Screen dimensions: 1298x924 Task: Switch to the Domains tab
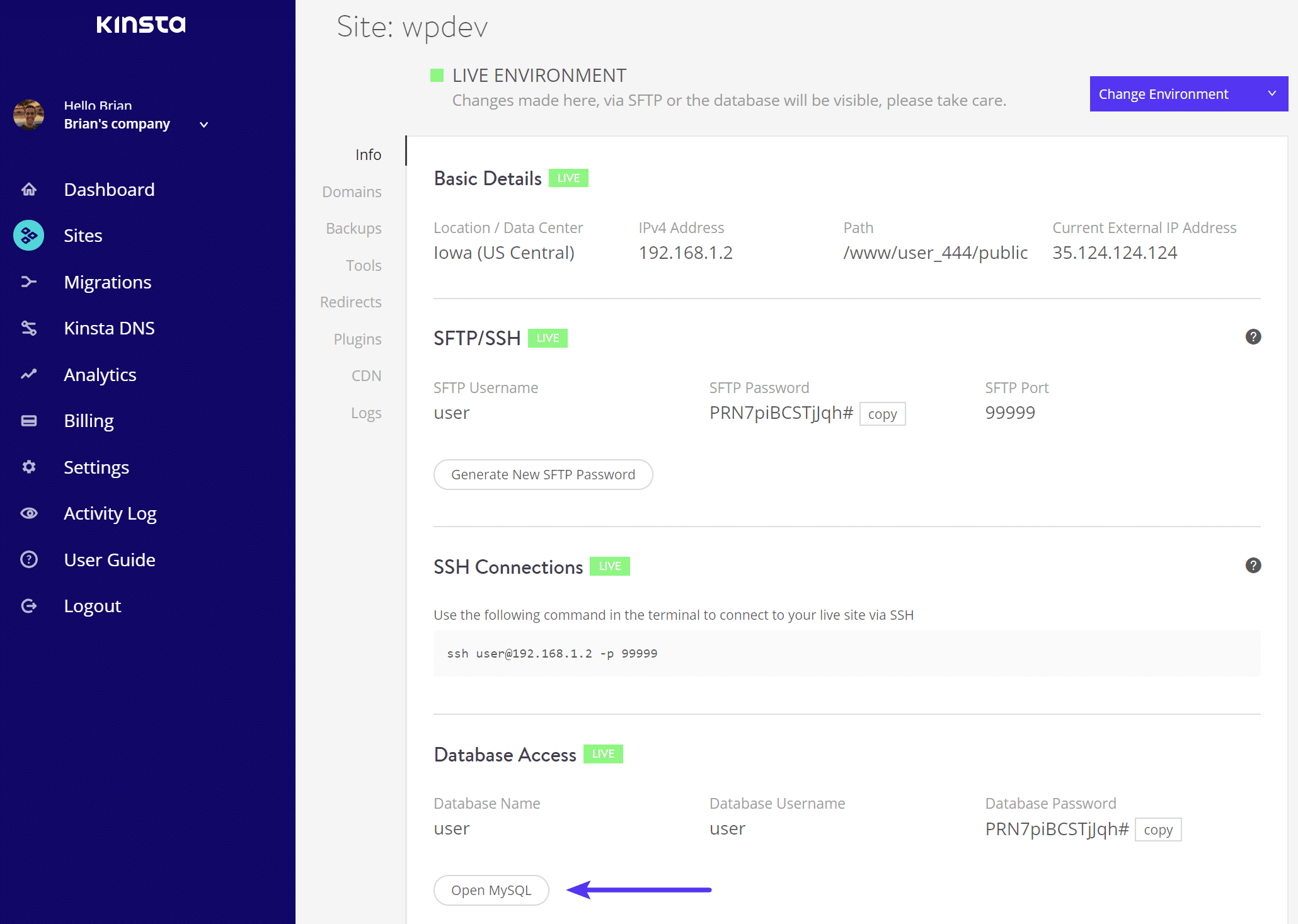tap(352, 191)
